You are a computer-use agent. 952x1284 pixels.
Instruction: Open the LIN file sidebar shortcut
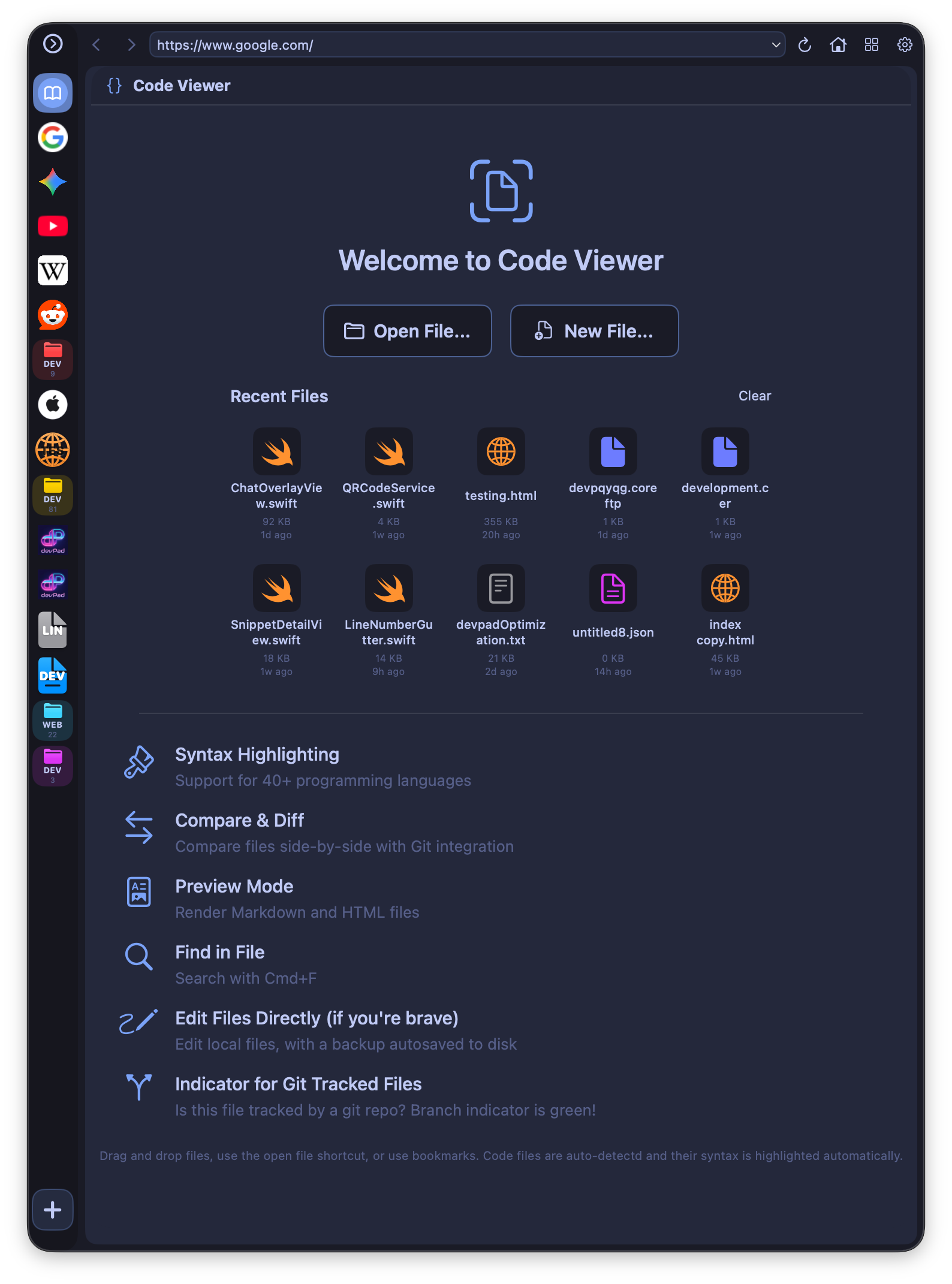pyautogui.click(x=53, y=629)
